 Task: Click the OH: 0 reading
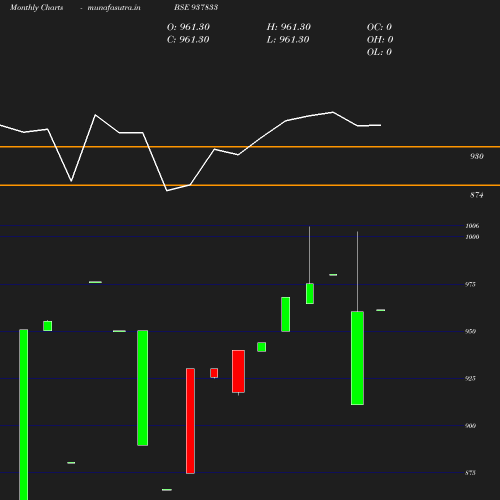[x=380, y=40]
